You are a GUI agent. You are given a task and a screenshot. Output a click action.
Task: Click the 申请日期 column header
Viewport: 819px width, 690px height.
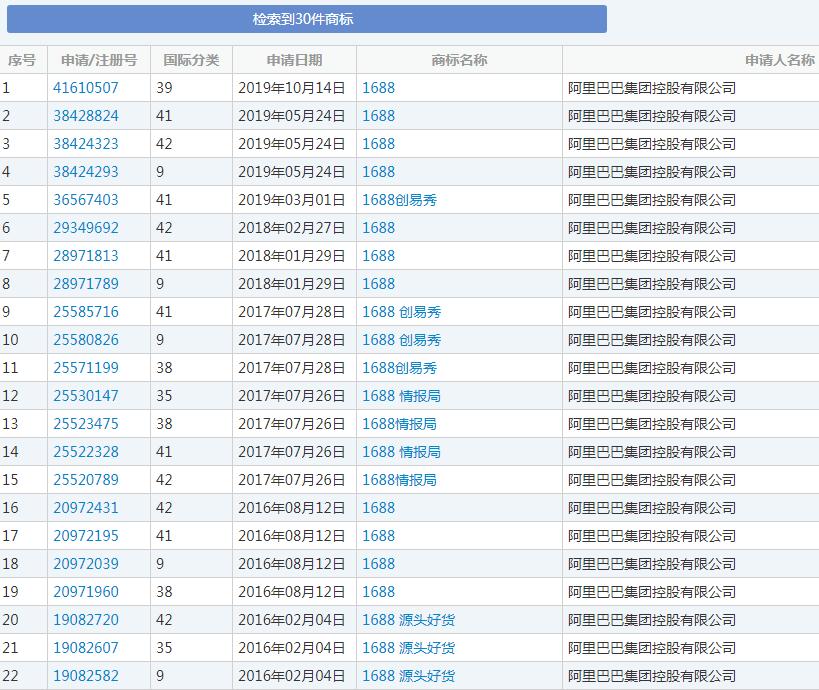coord(294,60)
